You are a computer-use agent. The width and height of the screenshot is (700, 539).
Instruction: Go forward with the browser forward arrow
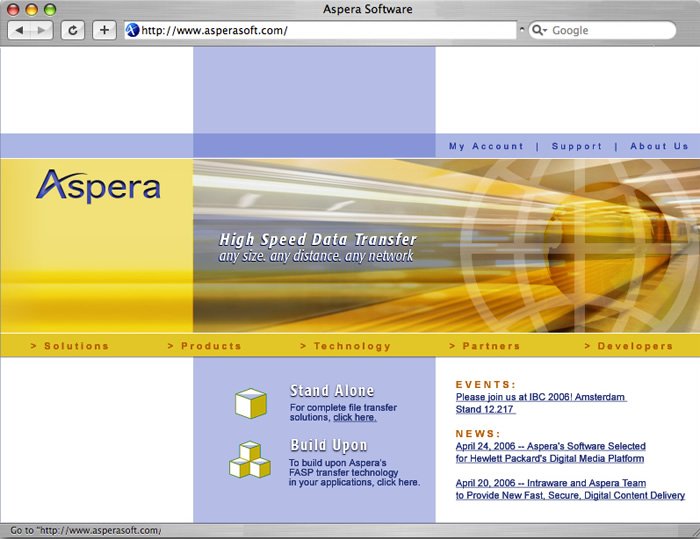[x=42, y=30]
